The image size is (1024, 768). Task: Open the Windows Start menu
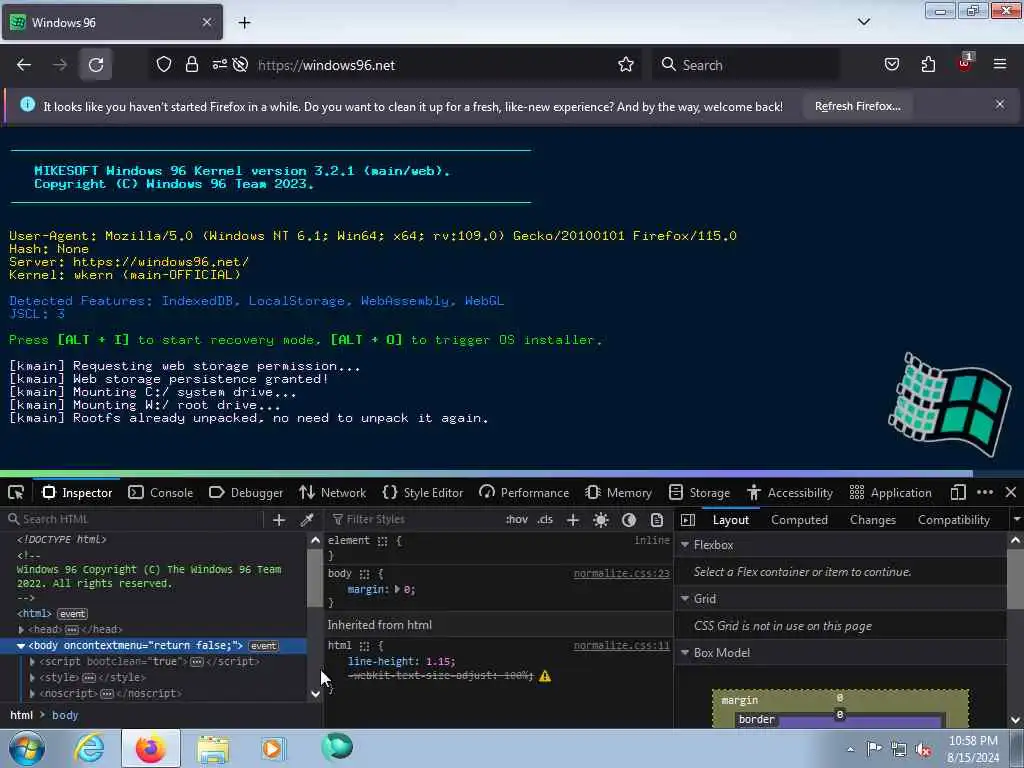(27, 748)
